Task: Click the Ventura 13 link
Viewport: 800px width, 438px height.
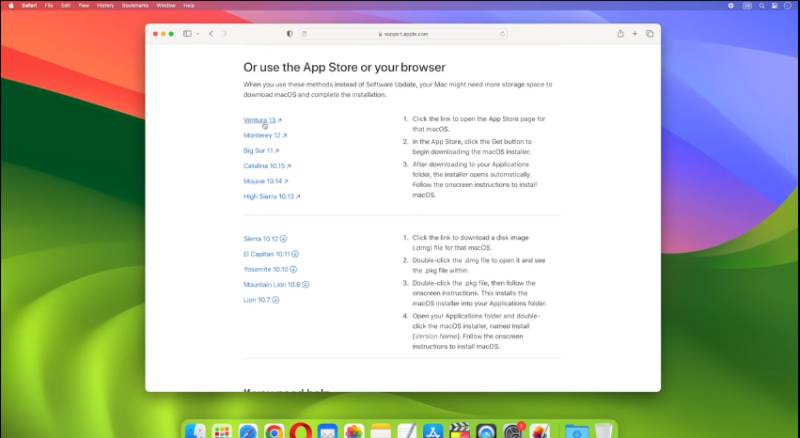Action: point(262,120)
